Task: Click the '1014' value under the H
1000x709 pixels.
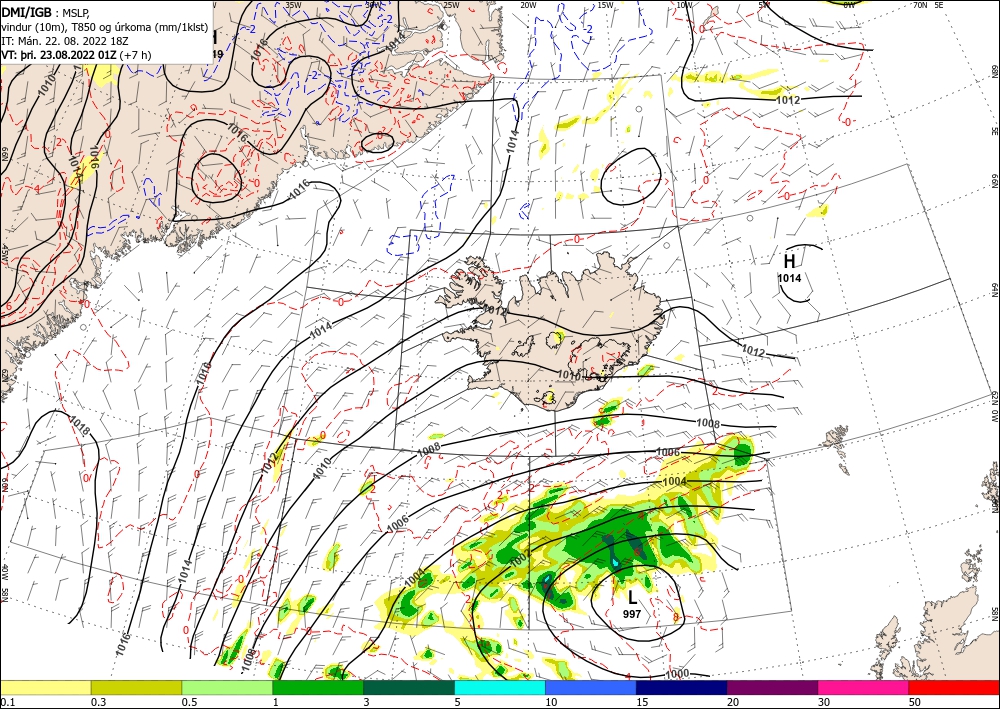Action: pos(790,278)
